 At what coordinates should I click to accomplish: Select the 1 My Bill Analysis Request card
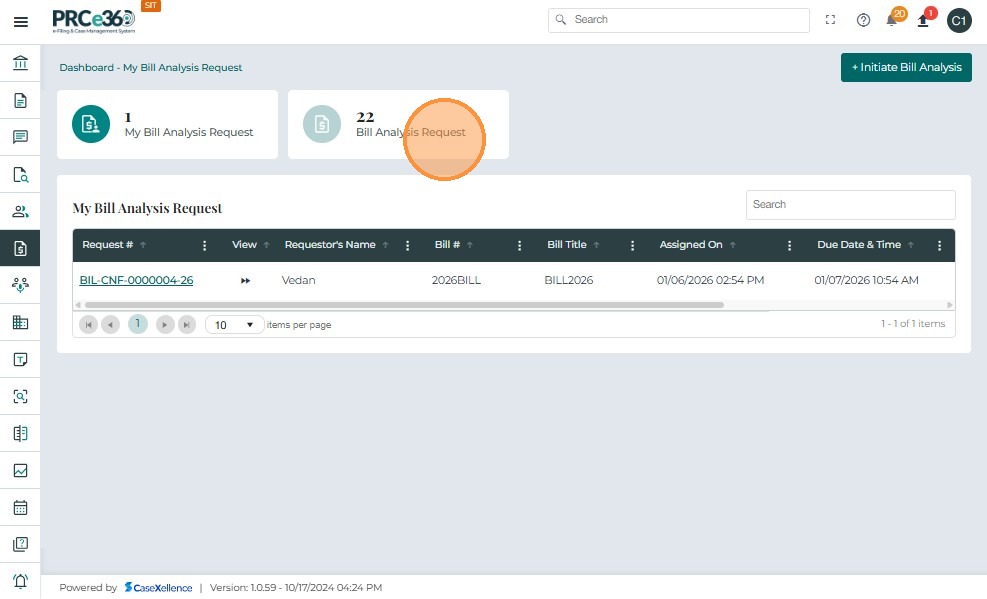coord(167,125)
